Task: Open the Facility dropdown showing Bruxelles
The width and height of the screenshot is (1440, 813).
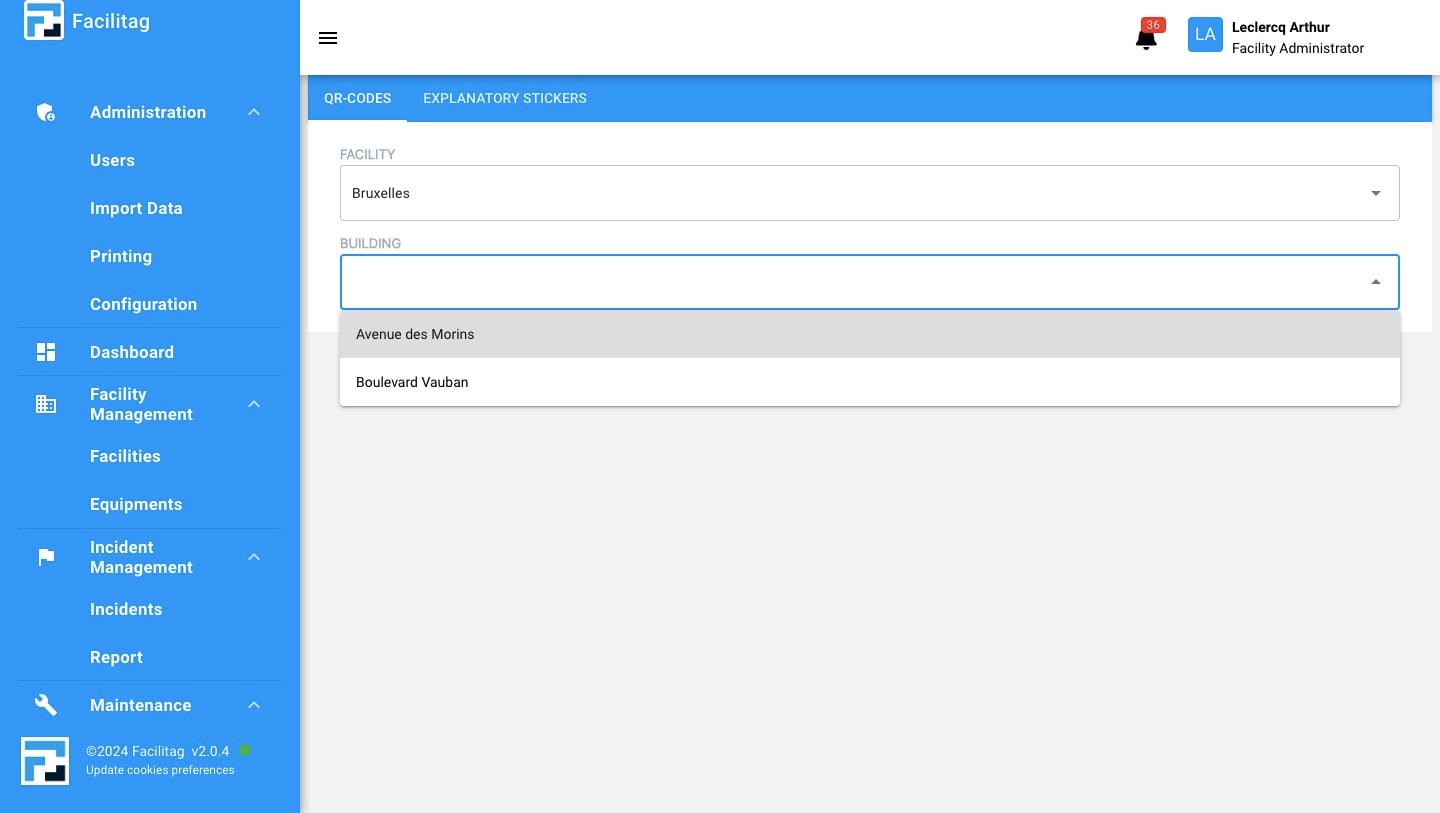Action: (868, 193)
